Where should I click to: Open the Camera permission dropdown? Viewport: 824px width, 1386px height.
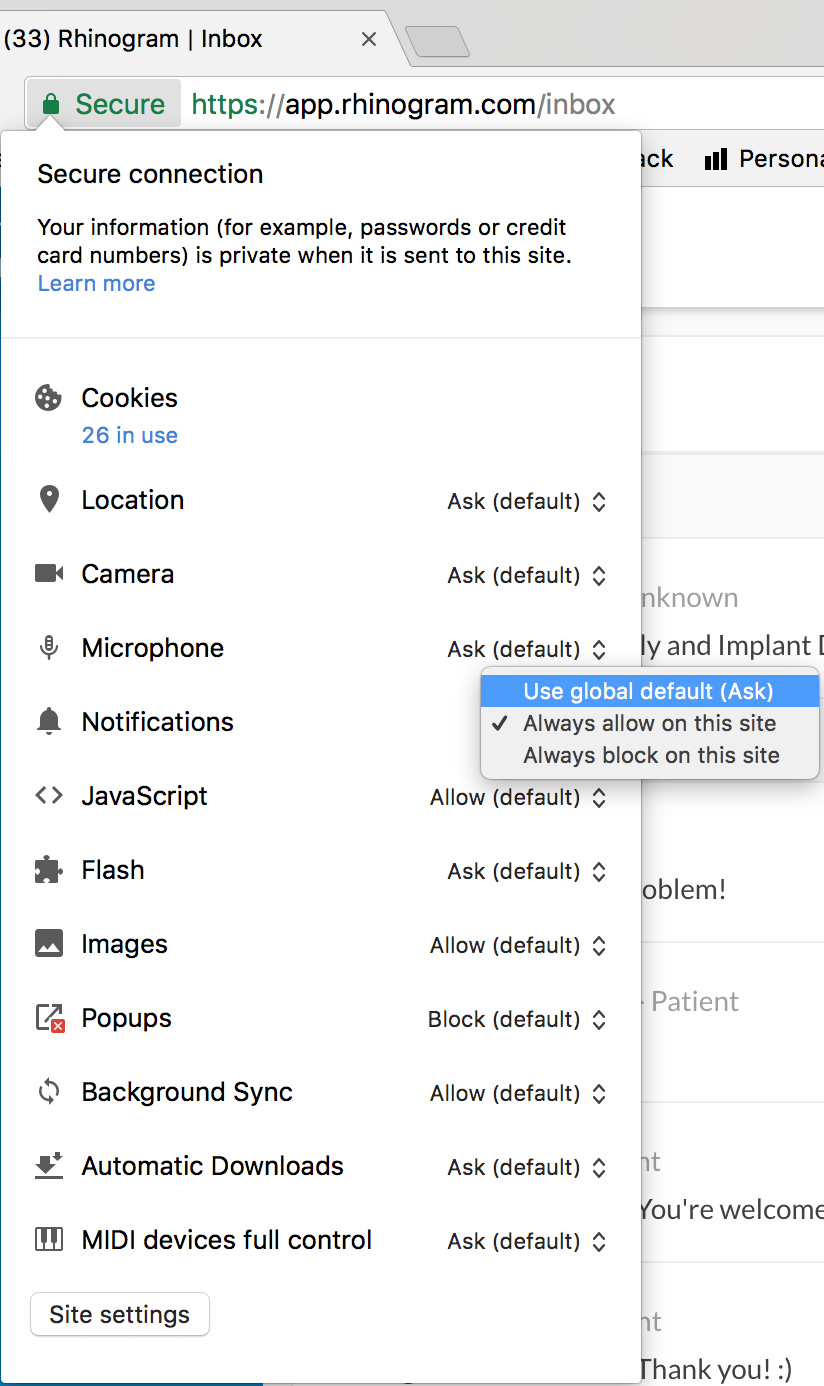(527, 575)
